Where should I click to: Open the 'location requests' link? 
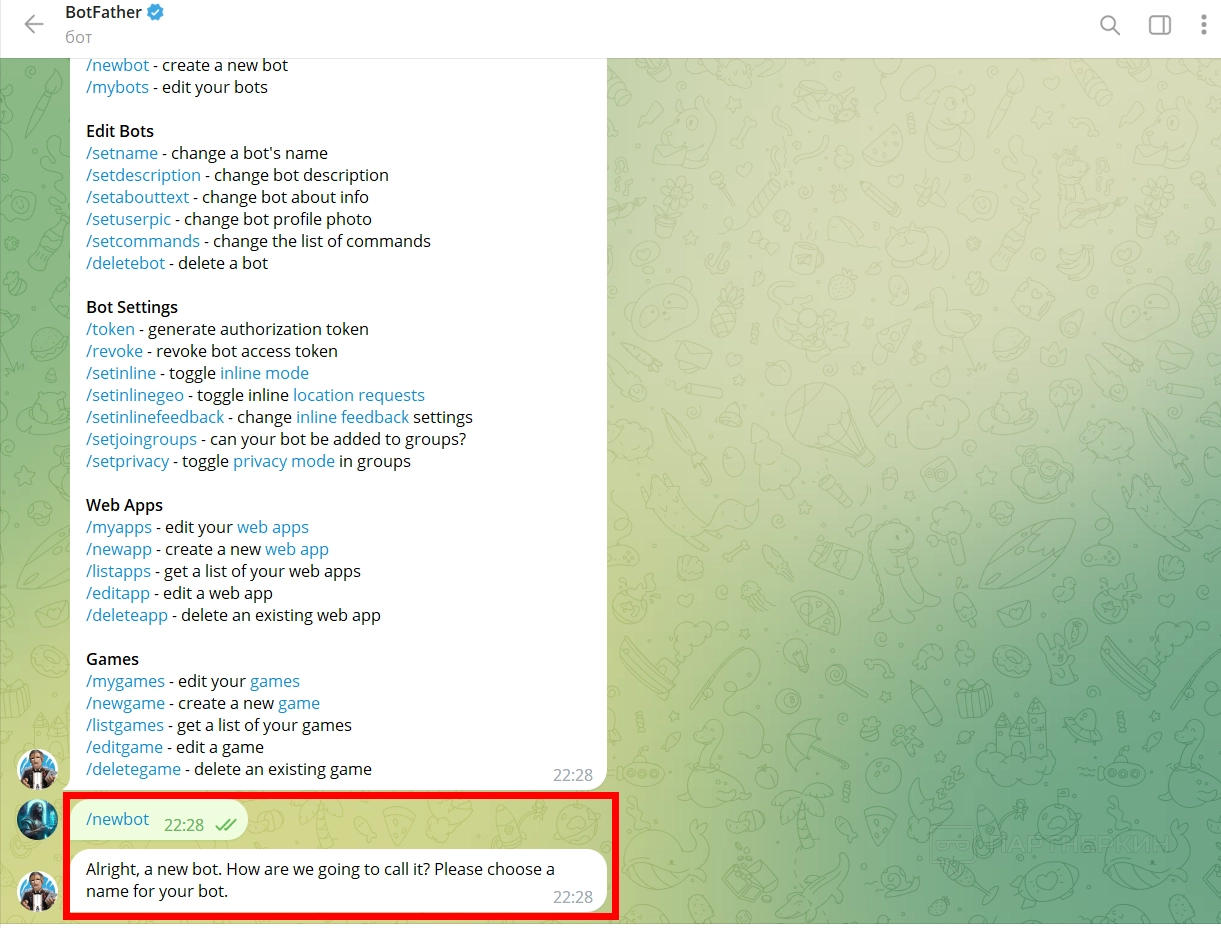tap(359, 395)
